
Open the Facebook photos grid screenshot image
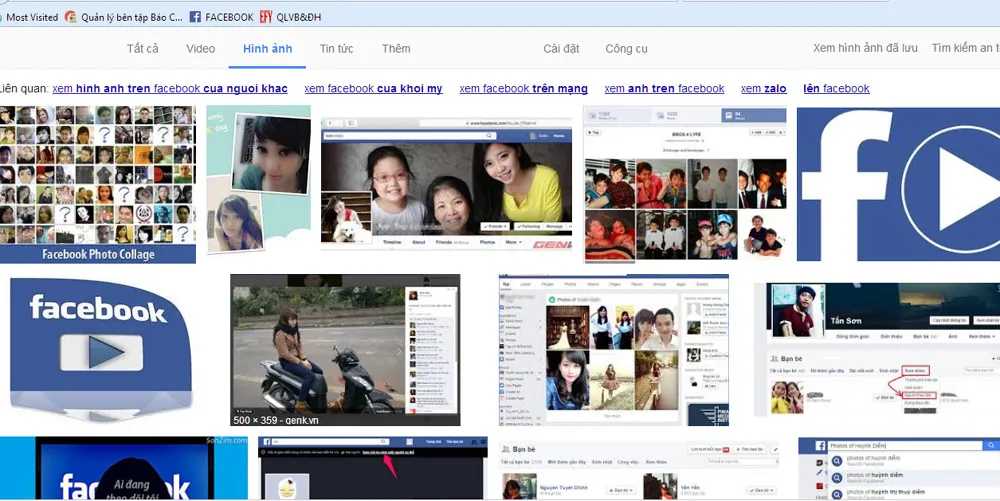614,350
